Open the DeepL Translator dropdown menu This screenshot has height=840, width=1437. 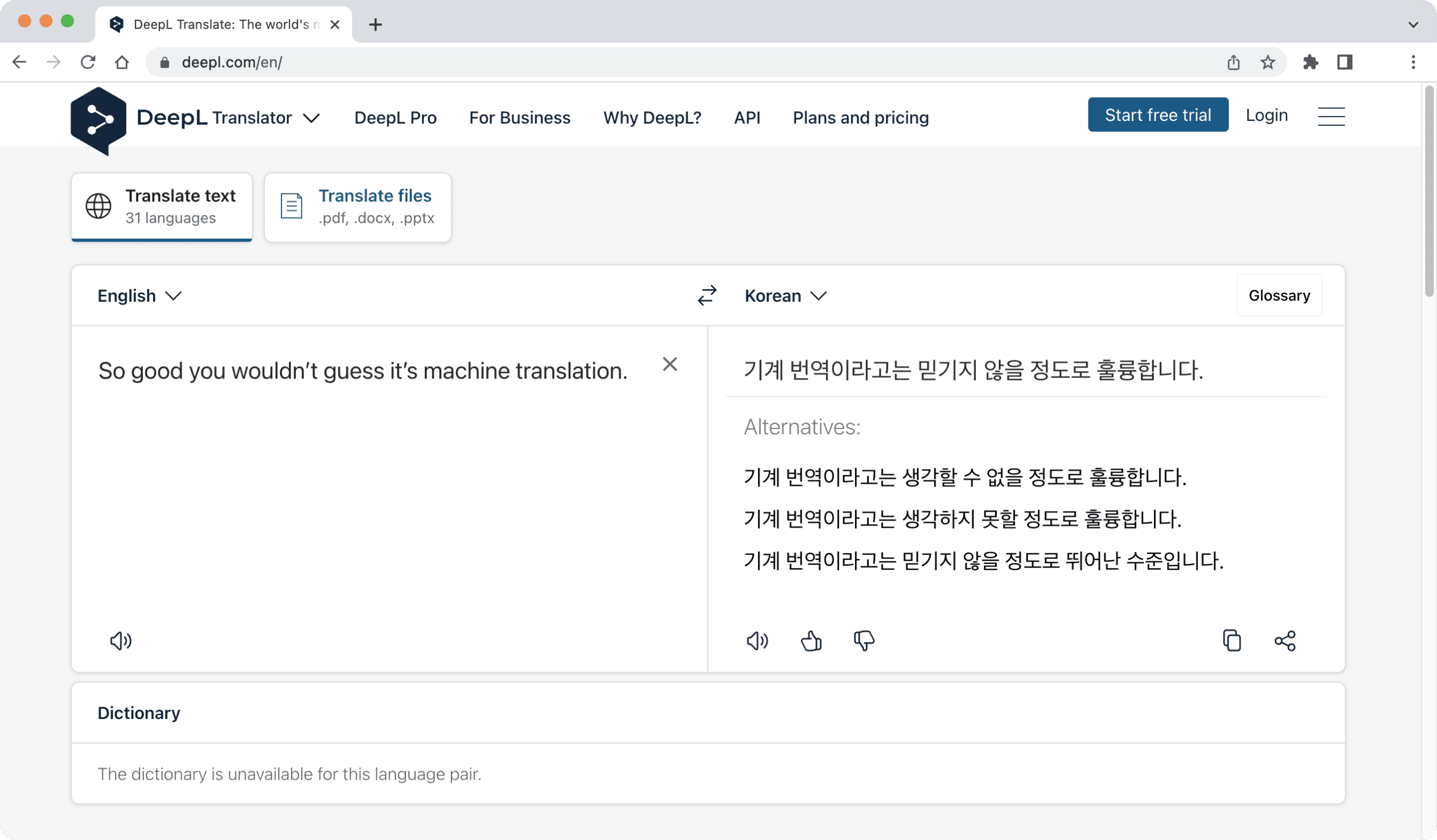(313, 117)
